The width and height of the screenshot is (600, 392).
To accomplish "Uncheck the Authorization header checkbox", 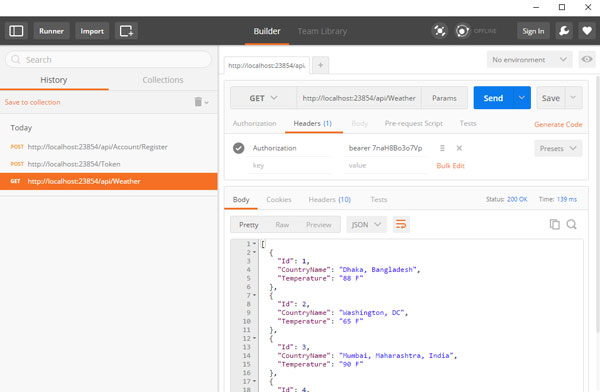I will 238,148.
